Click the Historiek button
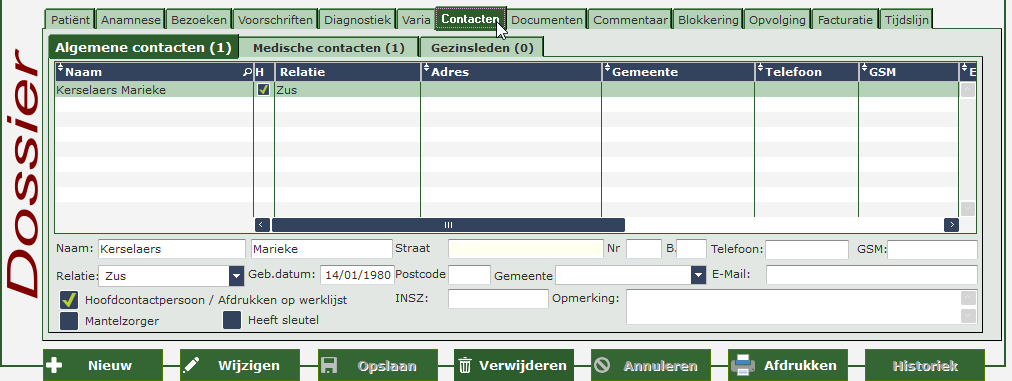Viewport: 1012px width, 381px height. [x=925, y=366]
